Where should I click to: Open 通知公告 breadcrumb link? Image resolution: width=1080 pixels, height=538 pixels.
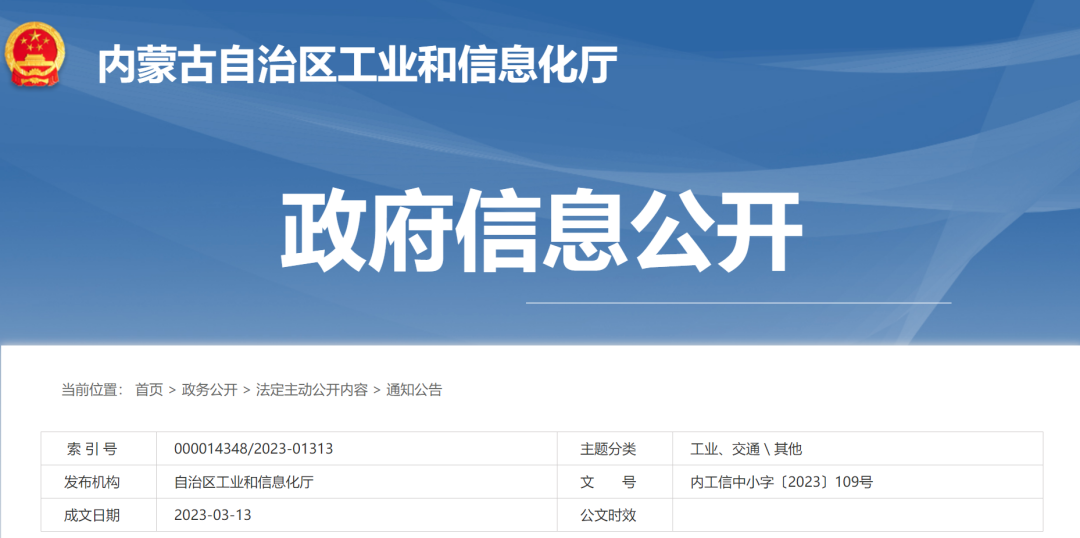coord(414,390)
